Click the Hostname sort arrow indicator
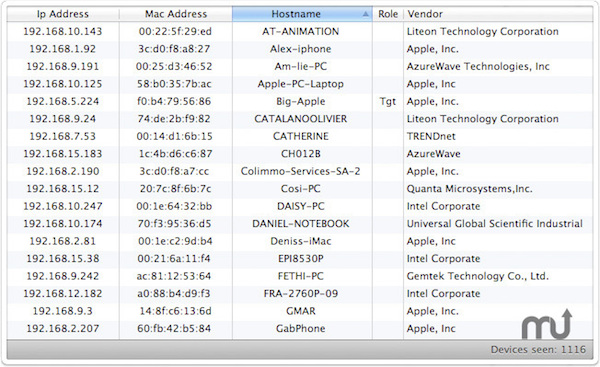This screenshot has height=367, width=600. [365, 14]
